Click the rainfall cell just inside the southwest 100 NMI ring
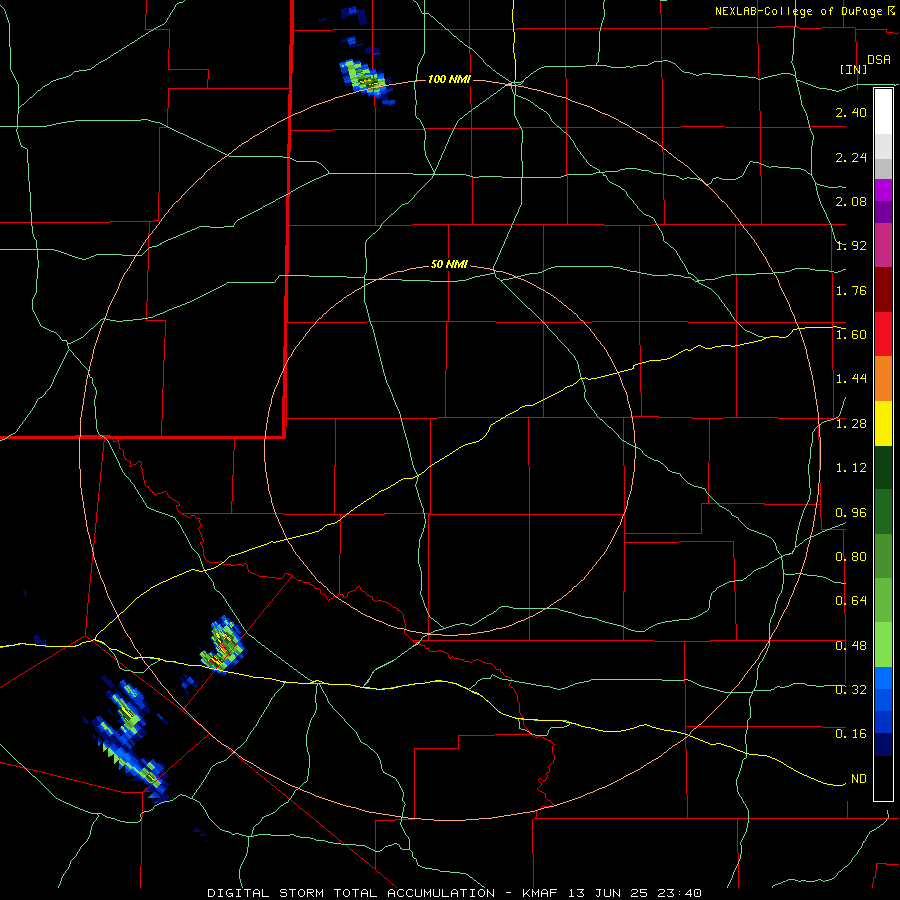Viewport: 900px width, 900px height. [223, 646]
